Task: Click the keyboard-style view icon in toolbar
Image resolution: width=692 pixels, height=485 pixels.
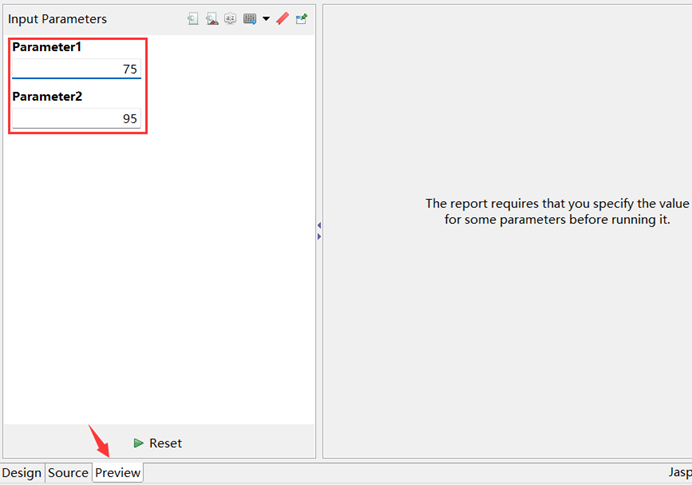Action: pos(249,19)
